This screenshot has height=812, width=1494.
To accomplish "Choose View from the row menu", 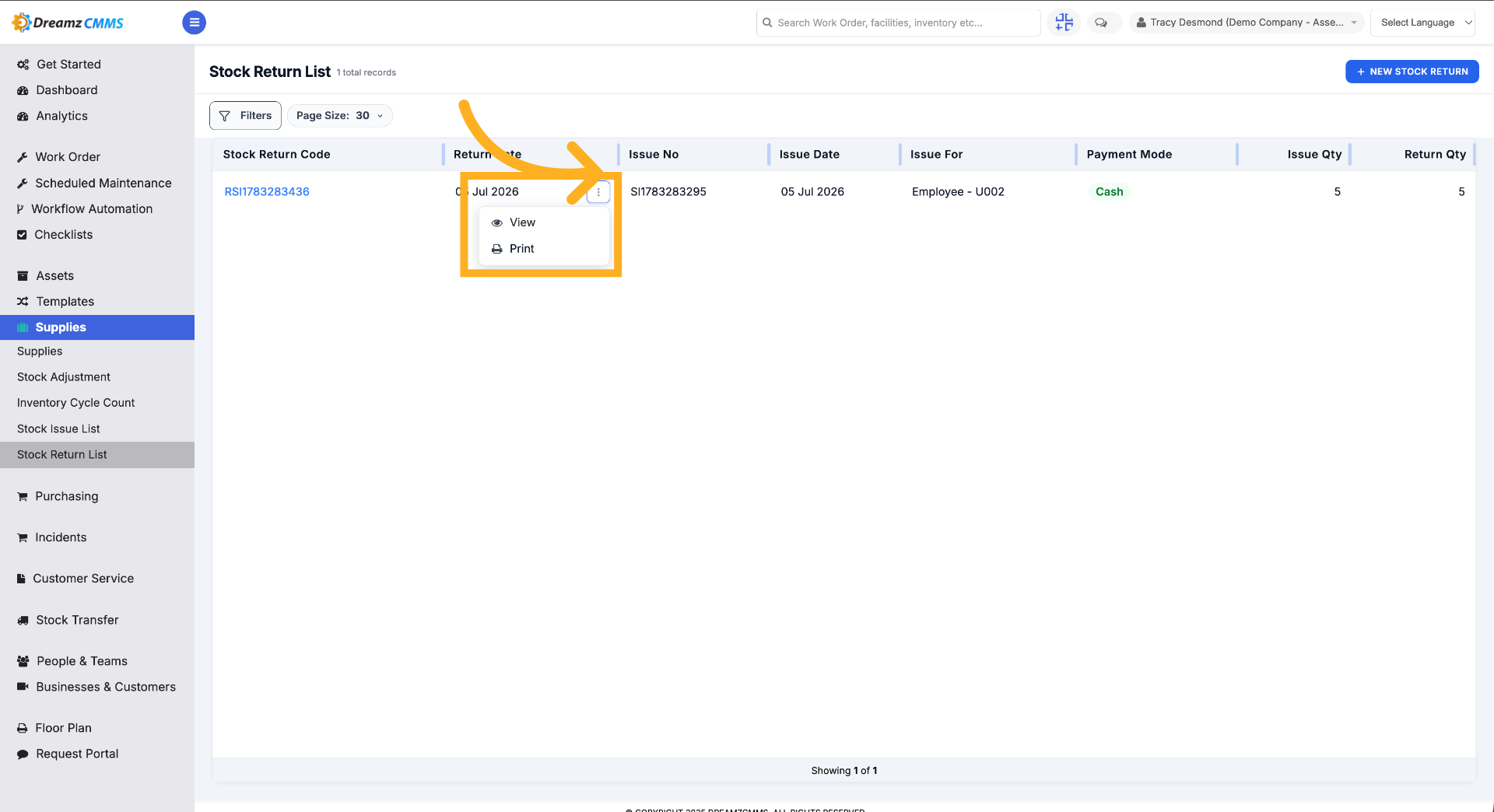I will 543,222.
